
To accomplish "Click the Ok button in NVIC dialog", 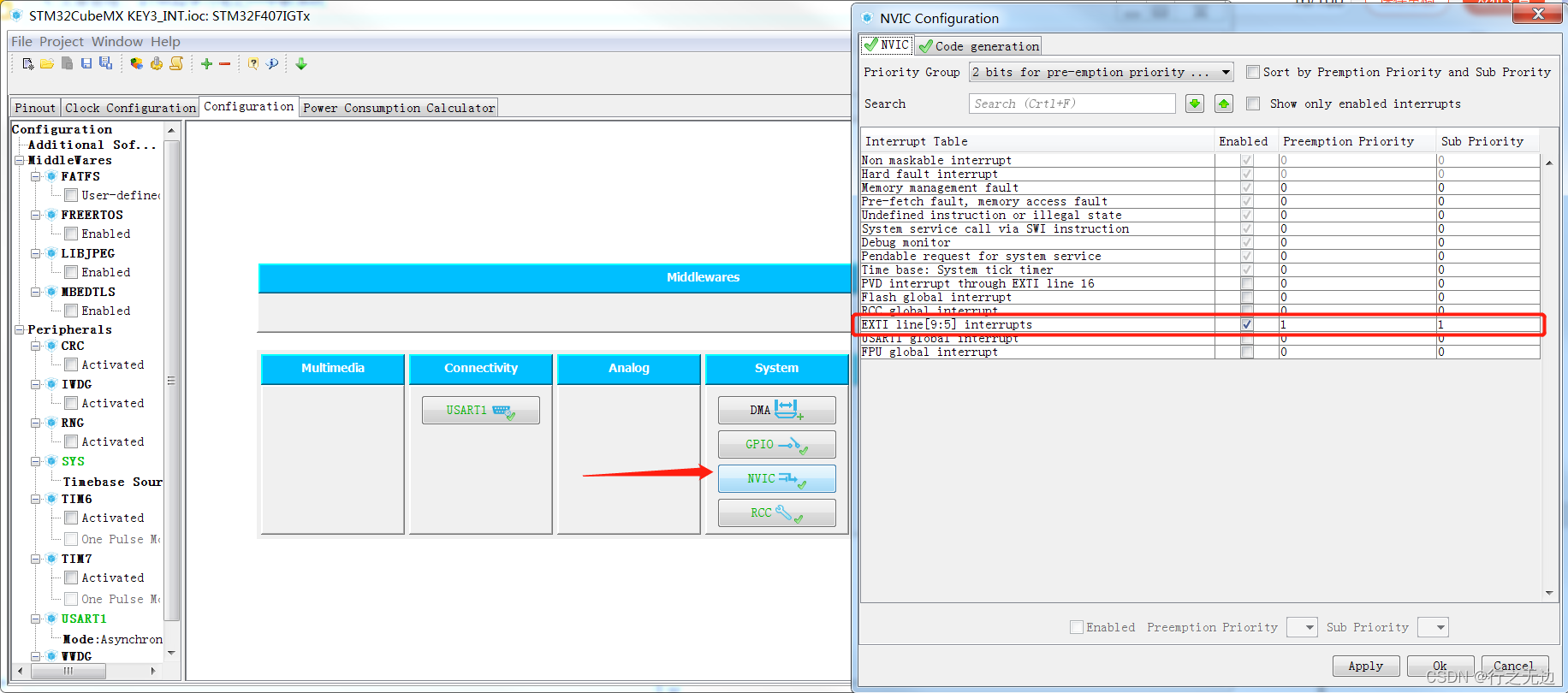I will (x=1440, y=666).
